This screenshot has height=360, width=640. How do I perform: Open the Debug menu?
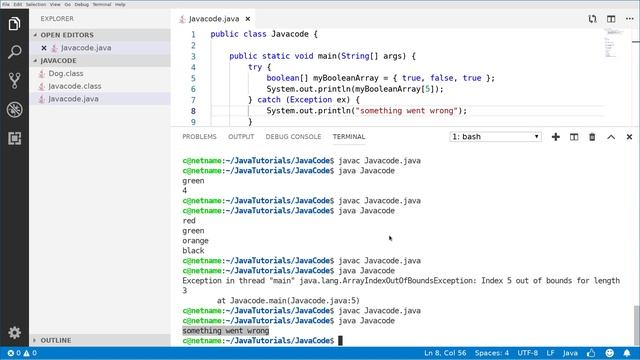82,4
